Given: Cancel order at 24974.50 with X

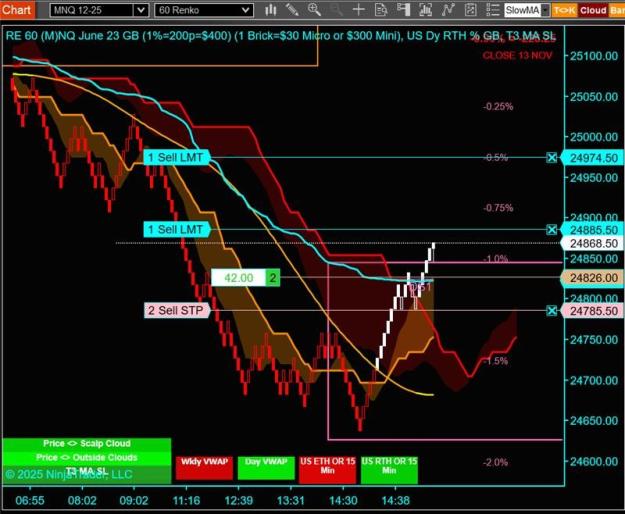Looking at the screenshot, I should 552,158.
